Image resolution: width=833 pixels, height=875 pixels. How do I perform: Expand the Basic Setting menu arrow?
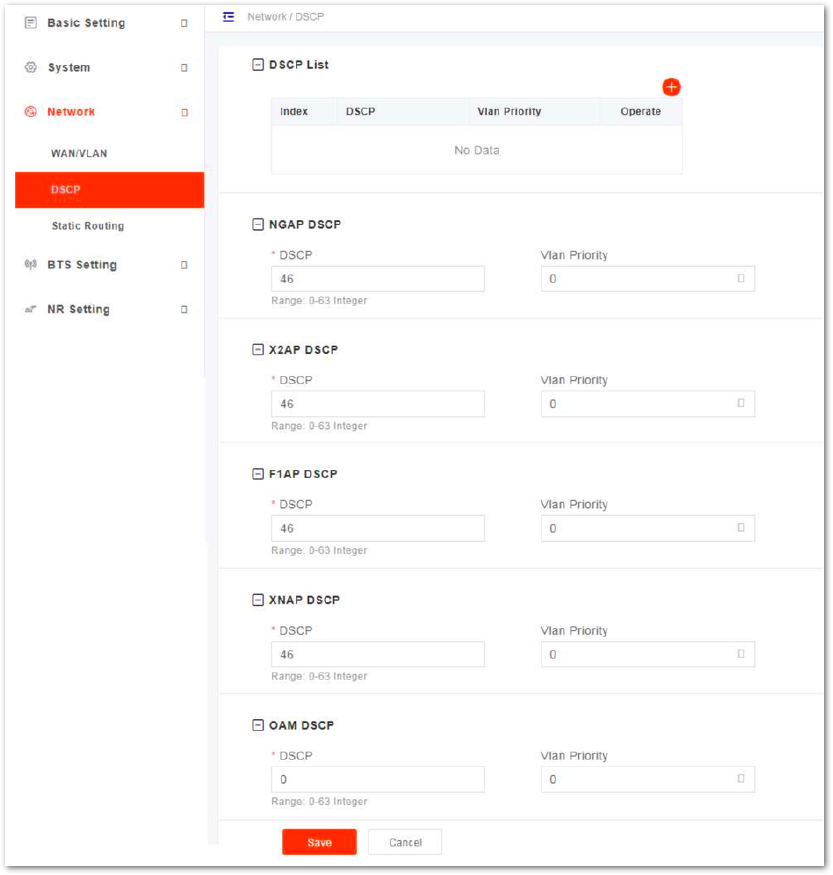click(184, 23)
